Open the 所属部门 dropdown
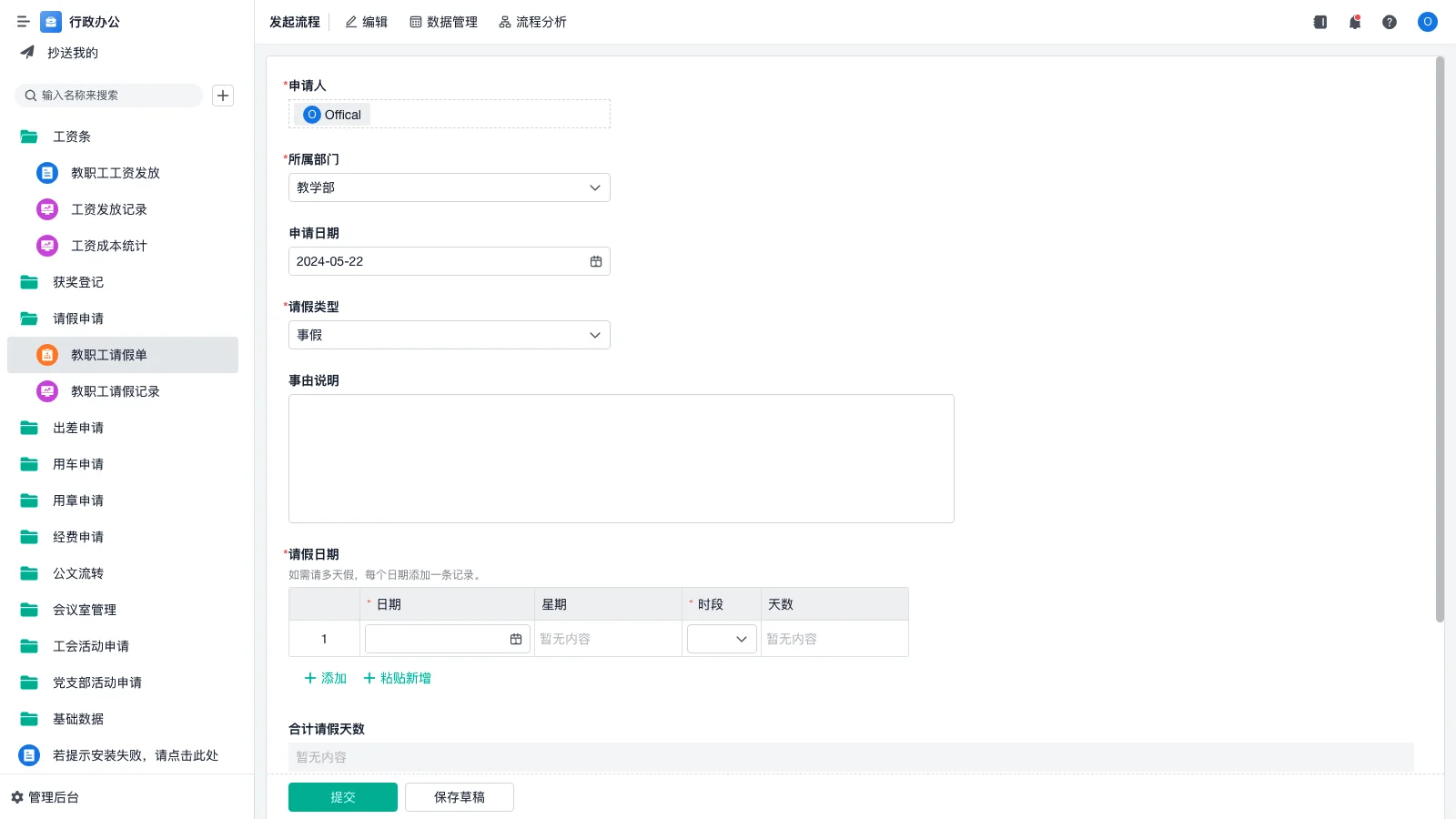 pyautogui.click(x=595, y=187)
